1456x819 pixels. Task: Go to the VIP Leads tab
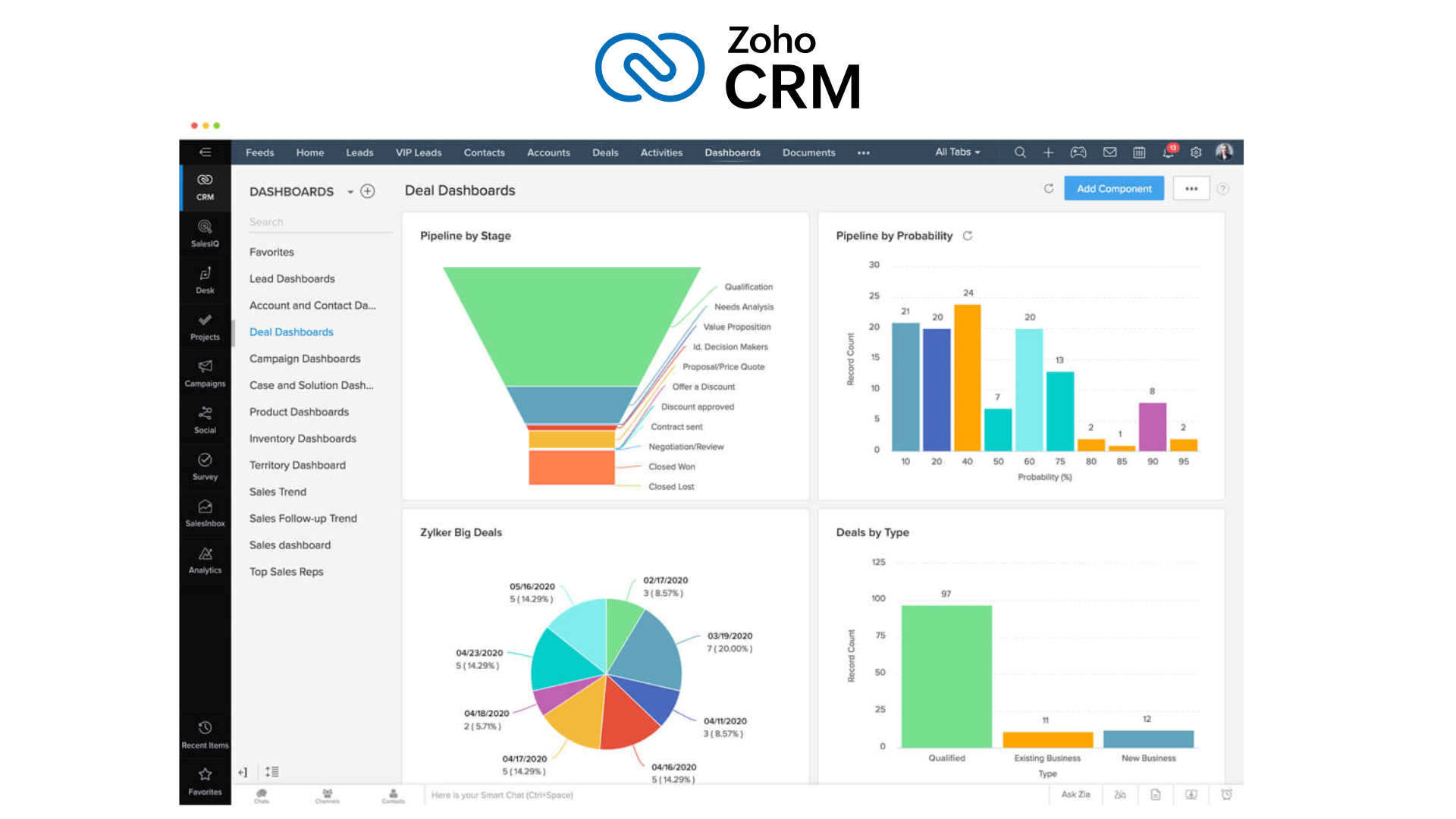point(419,152)
